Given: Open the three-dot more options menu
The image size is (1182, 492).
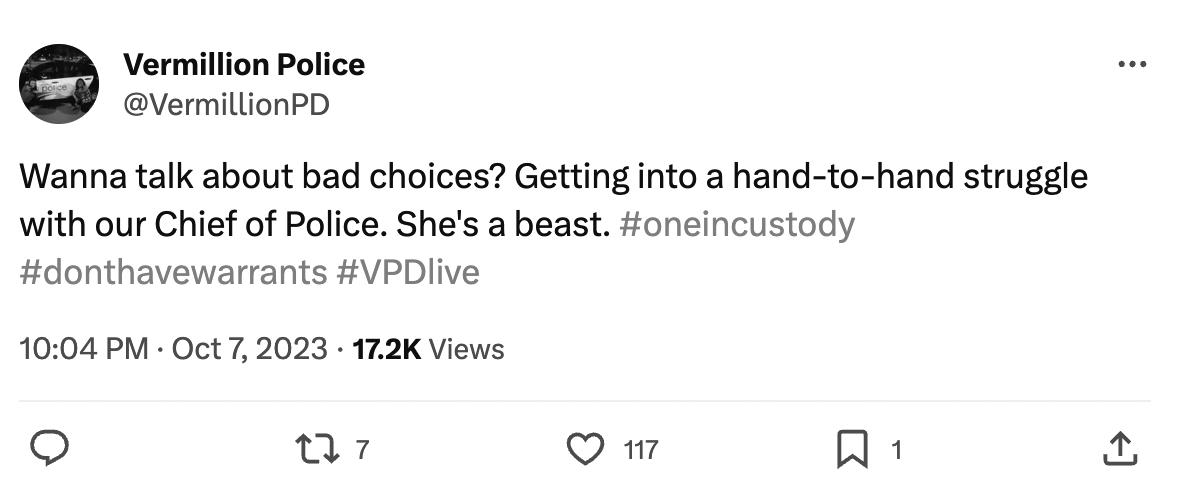Looking at the screenshot, I should (x=1131, y=65).
